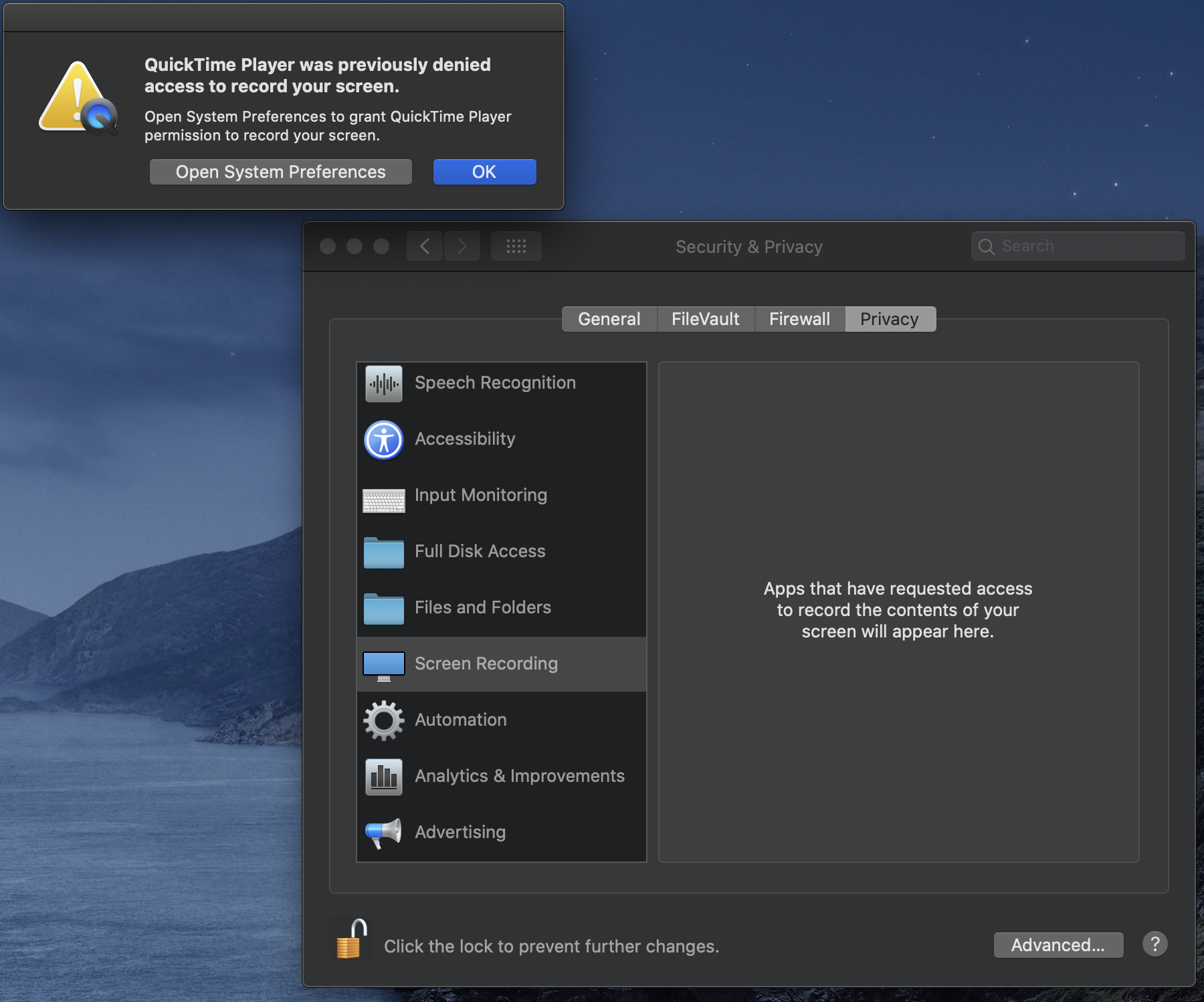Viewport: 1204px width, 1002px height.
Task: Click the QuickTime warning alert icon
Action: (78, 98)
